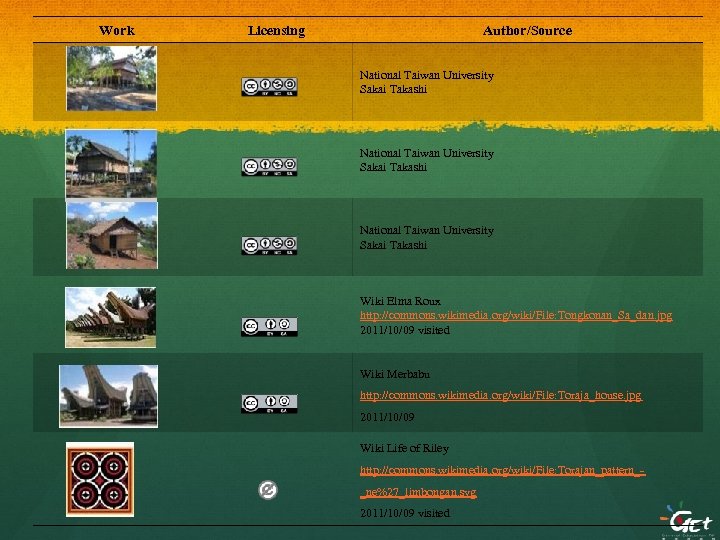Follow the Tongkonan_Sa_dan.jpg Wikimedia link

[516, 315]
